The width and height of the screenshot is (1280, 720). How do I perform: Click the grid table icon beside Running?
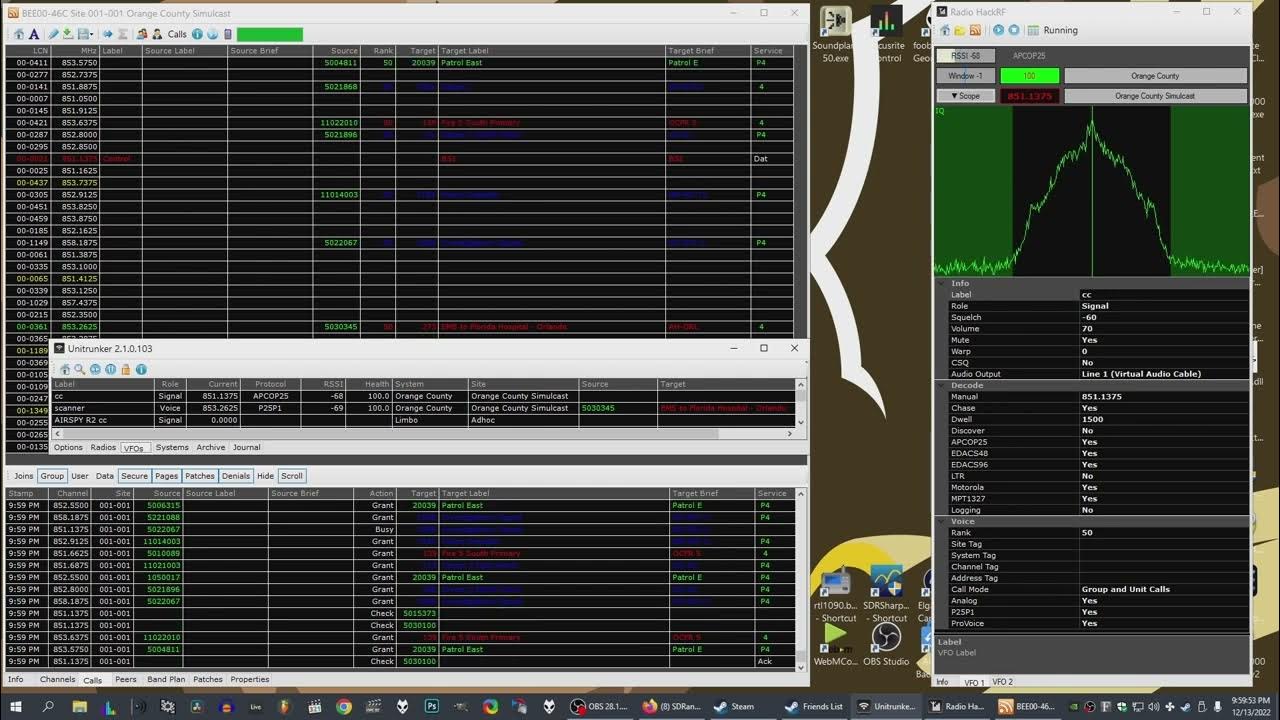1034,30
